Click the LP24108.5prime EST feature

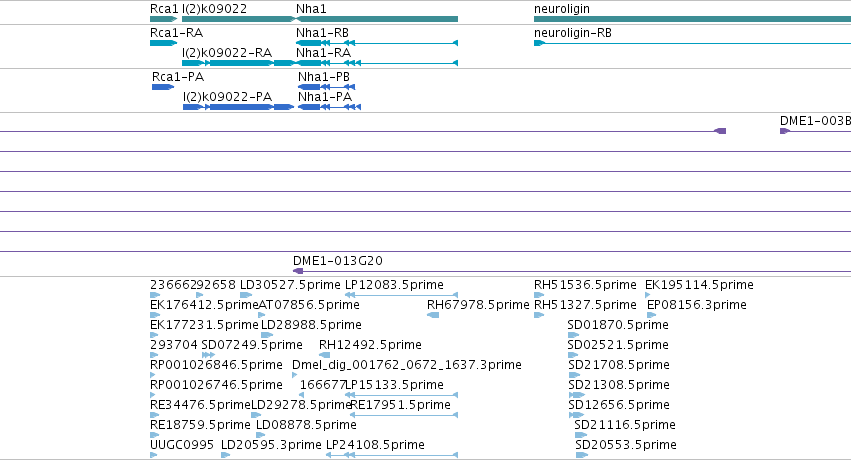(392, 455)
